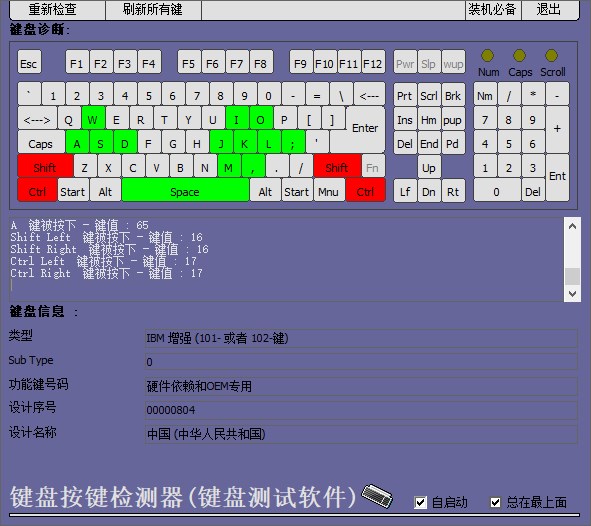Toggle the 总在最上面 checkbox
This screenshot has width=591, height=526.
pyautogui.click(x=495, y=502)
